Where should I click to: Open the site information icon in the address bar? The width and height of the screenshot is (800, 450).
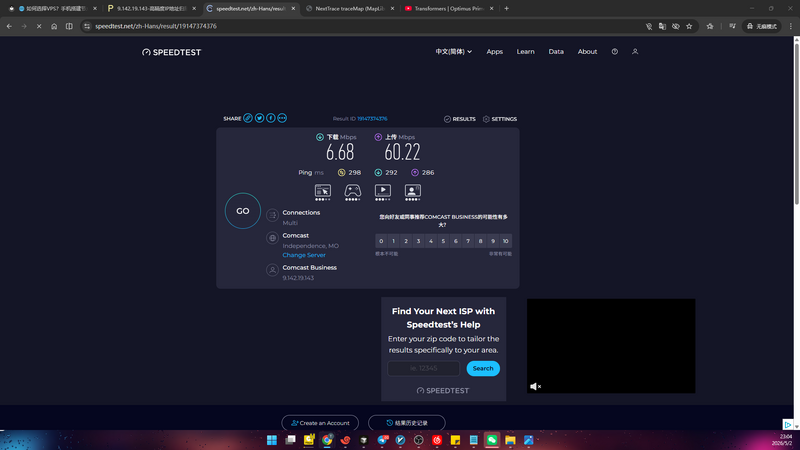87,26
